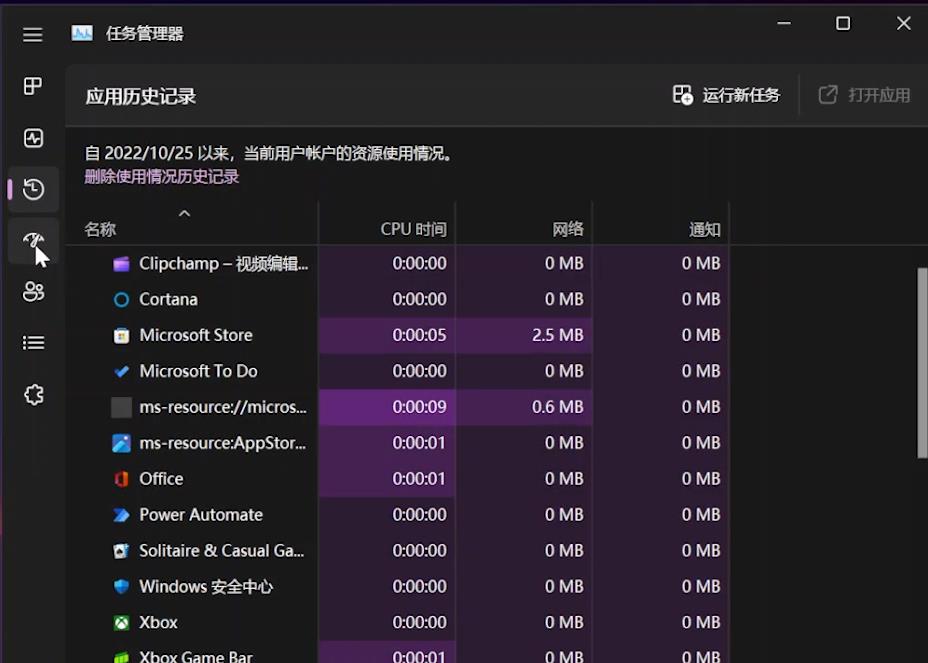Select the Power Automate row
Image resolution: width=928 pixels, height=663 pixels.
point(200,514)
